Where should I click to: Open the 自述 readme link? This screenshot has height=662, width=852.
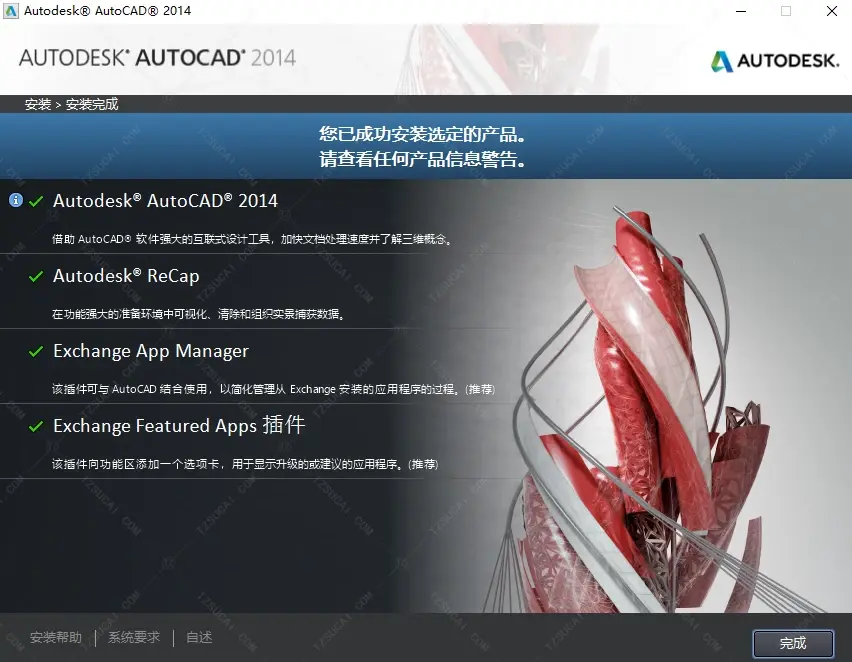point(199,637)
